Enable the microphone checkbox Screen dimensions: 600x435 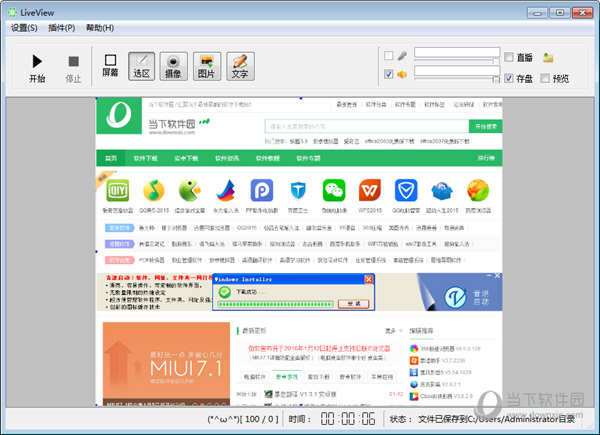point(388,56)
